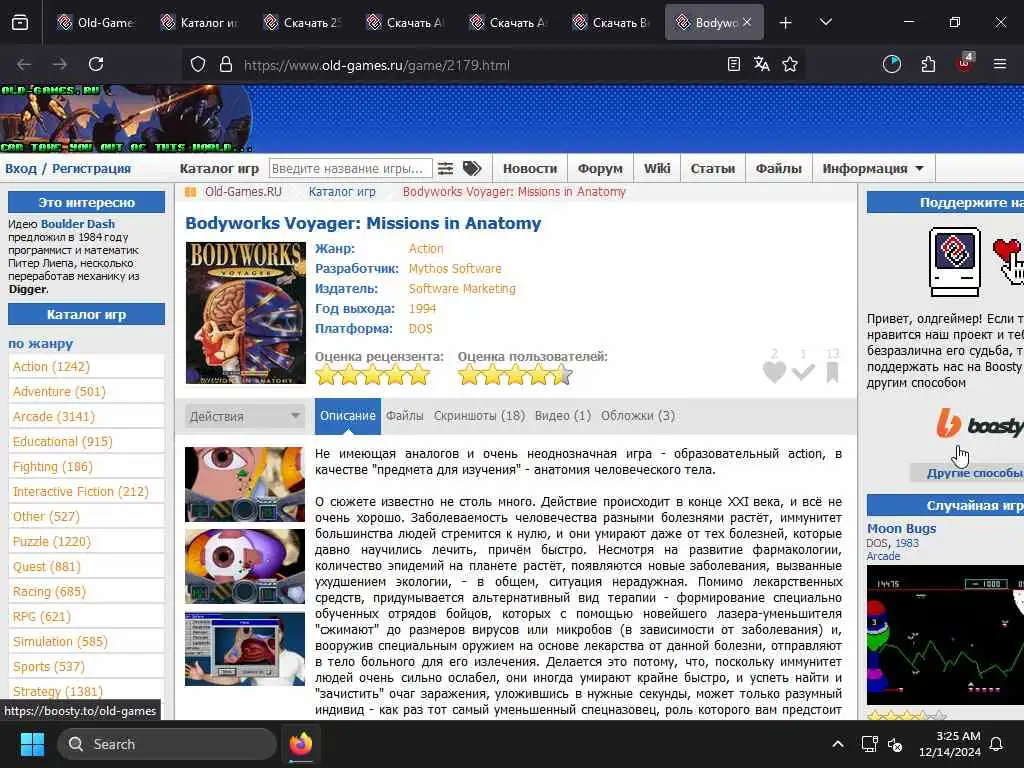
Task: Open Wiki in the site menu
Action: tap(657, 168)
